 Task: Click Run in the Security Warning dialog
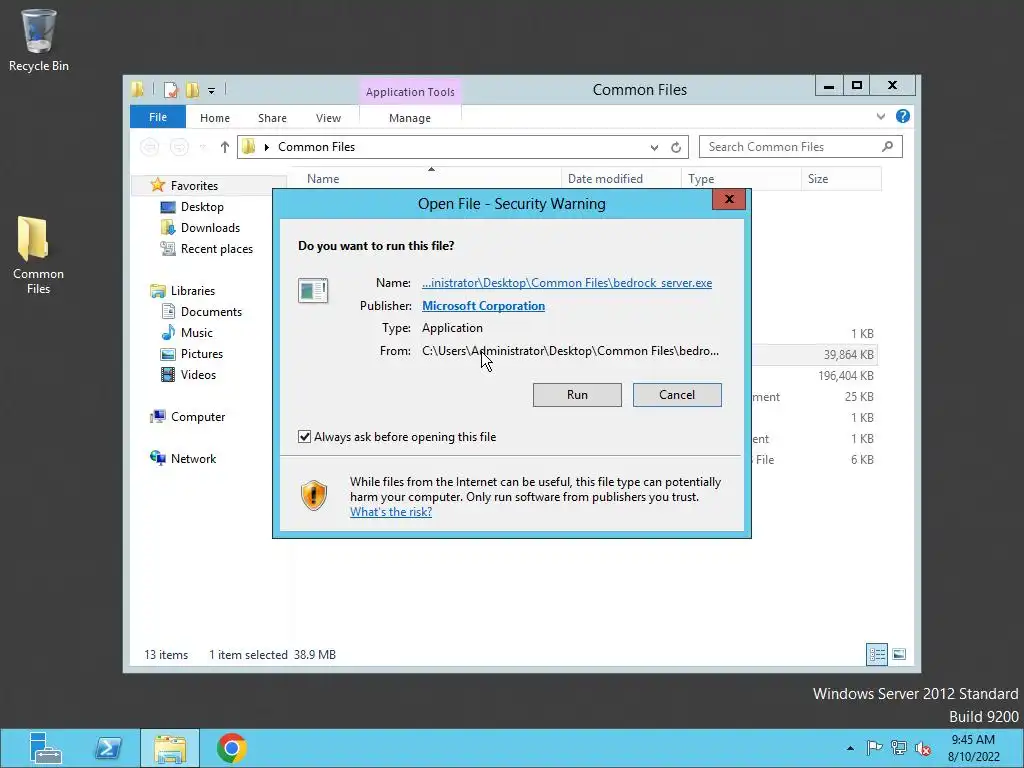click(x=577, y=395)
